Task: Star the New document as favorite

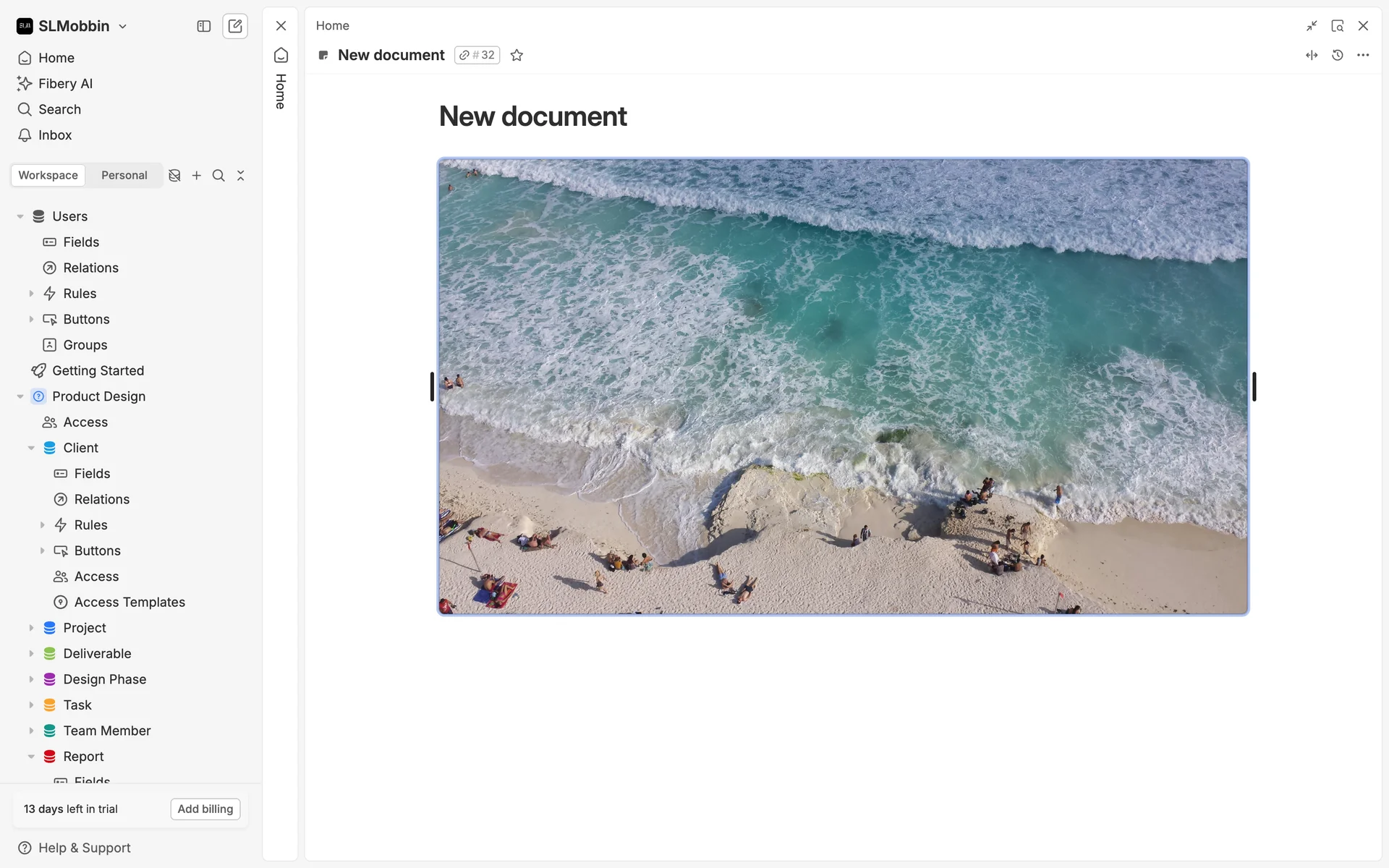Action: [517, 55]
